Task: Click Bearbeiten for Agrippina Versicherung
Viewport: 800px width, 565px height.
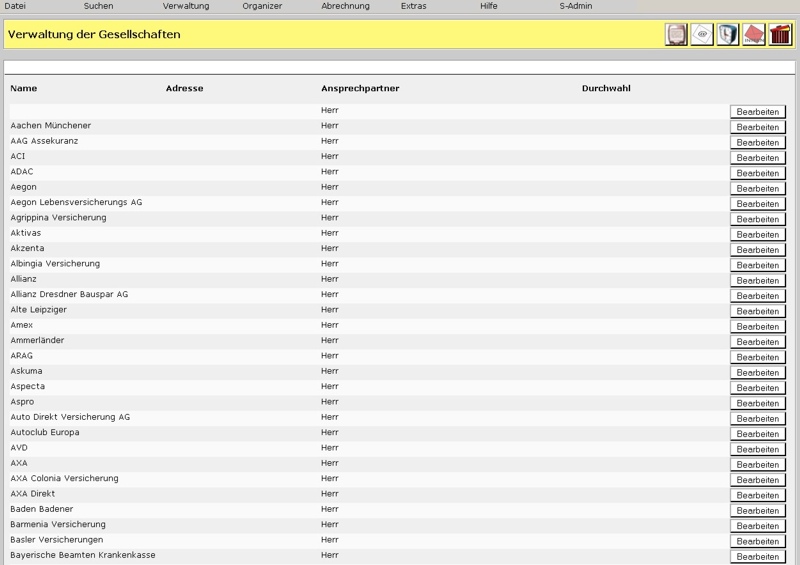Action: pos(758,219)
